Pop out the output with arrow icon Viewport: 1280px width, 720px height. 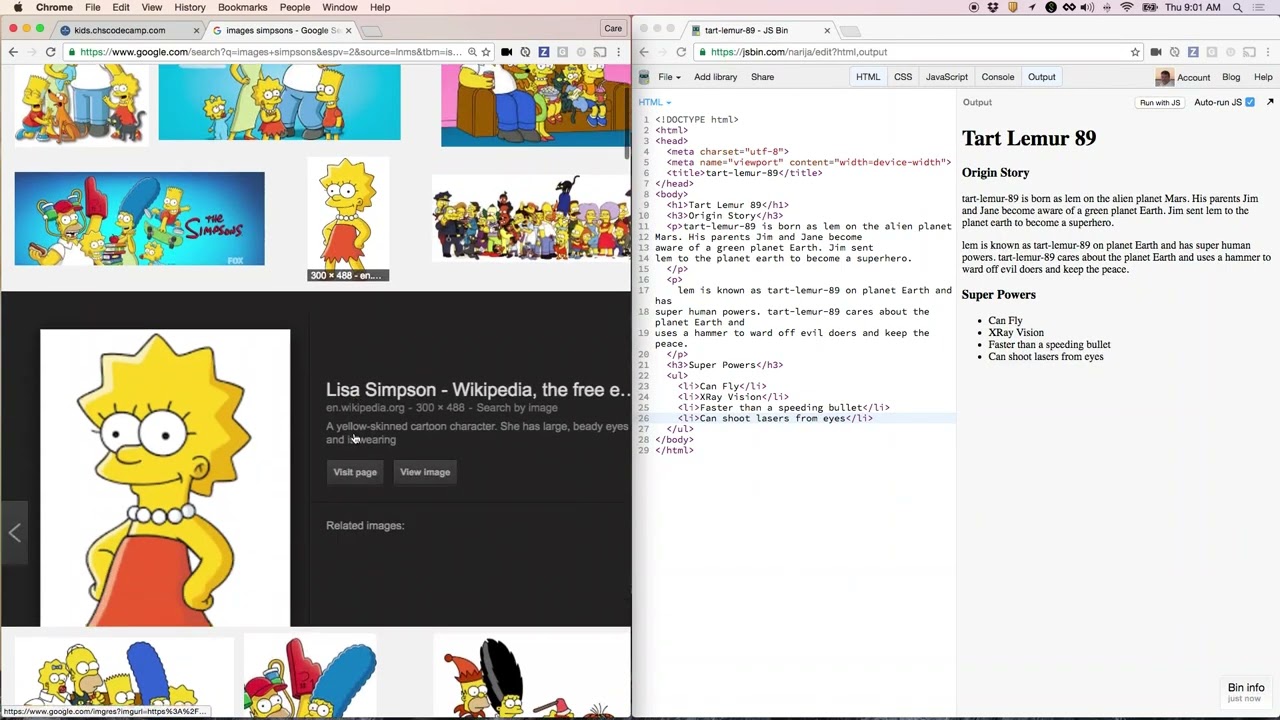tap(1270, 102)
